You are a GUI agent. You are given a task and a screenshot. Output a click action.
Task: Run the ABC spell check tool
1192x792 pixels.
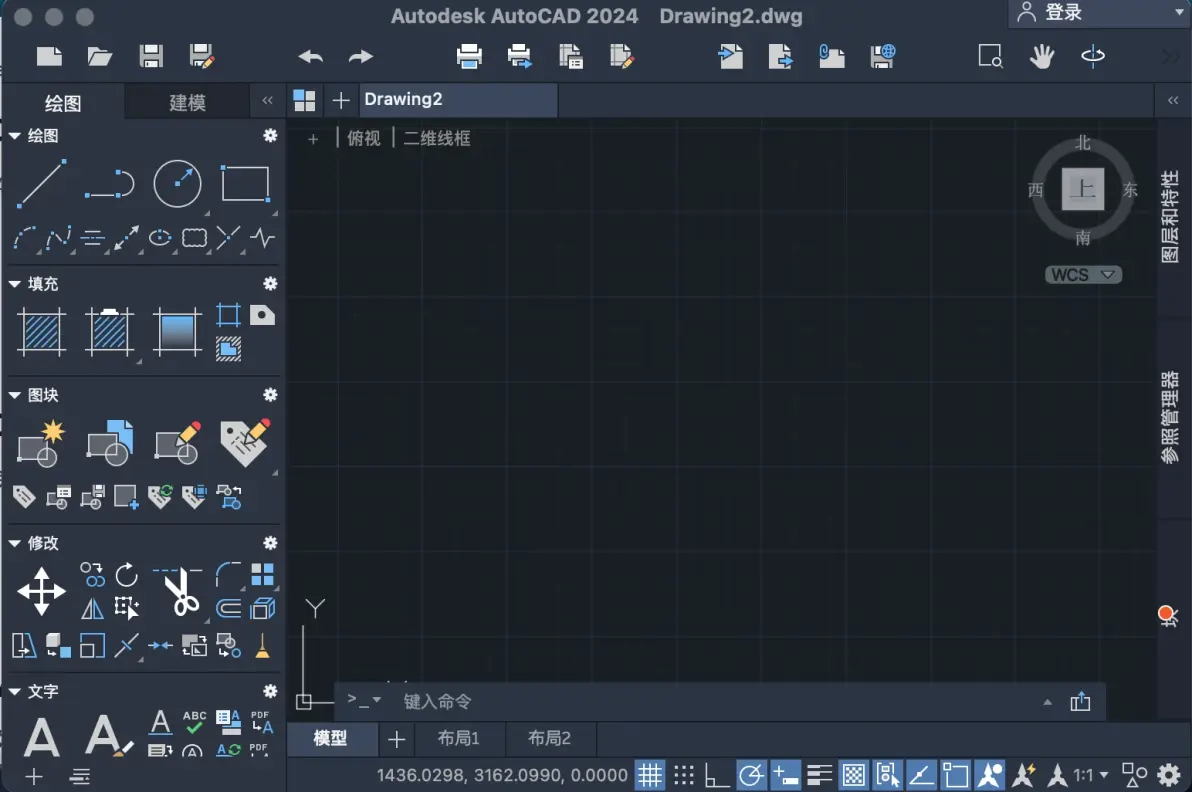coord(194,721)
